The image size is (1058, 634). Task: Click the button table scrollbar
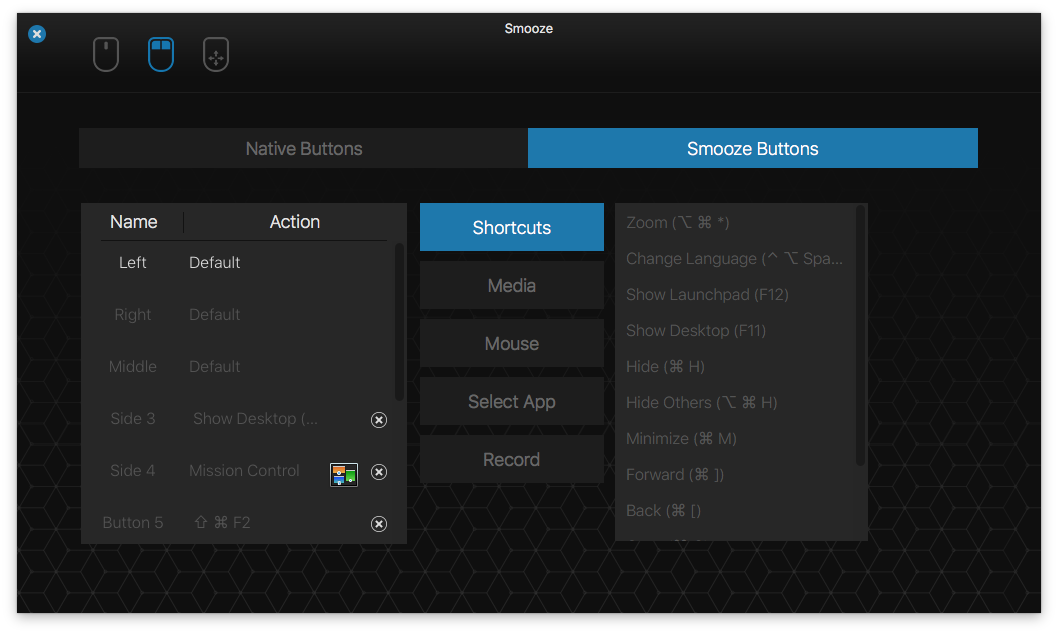click(x=399, y=322)
